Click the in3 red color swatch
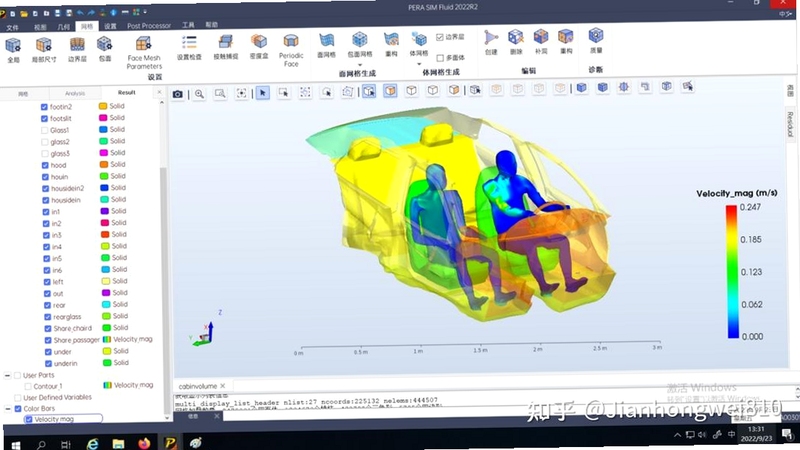This screenshot has height=450, width=800. tap(105, 234)
